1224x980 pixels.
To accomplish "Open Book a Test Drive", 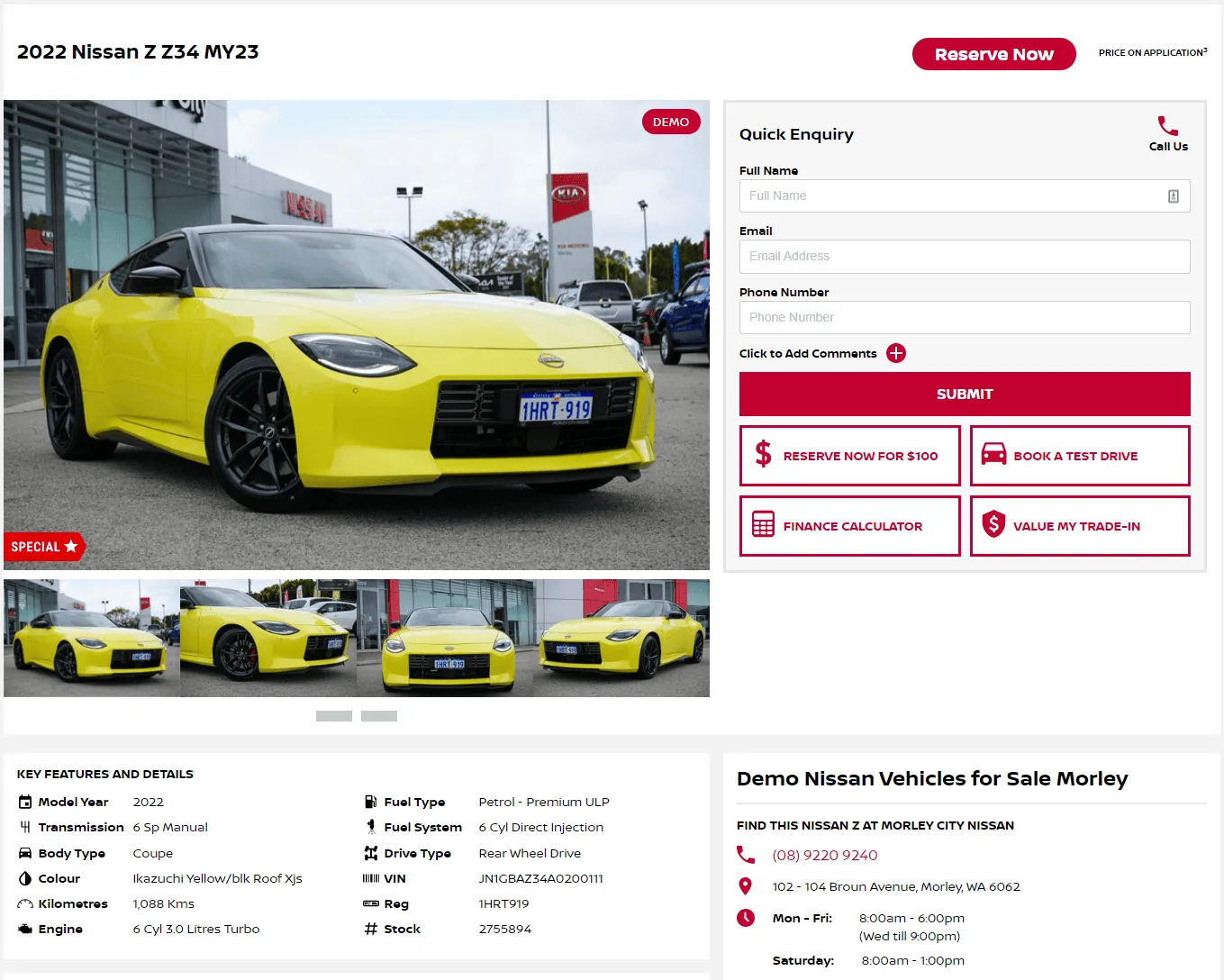I will 1080,456.
